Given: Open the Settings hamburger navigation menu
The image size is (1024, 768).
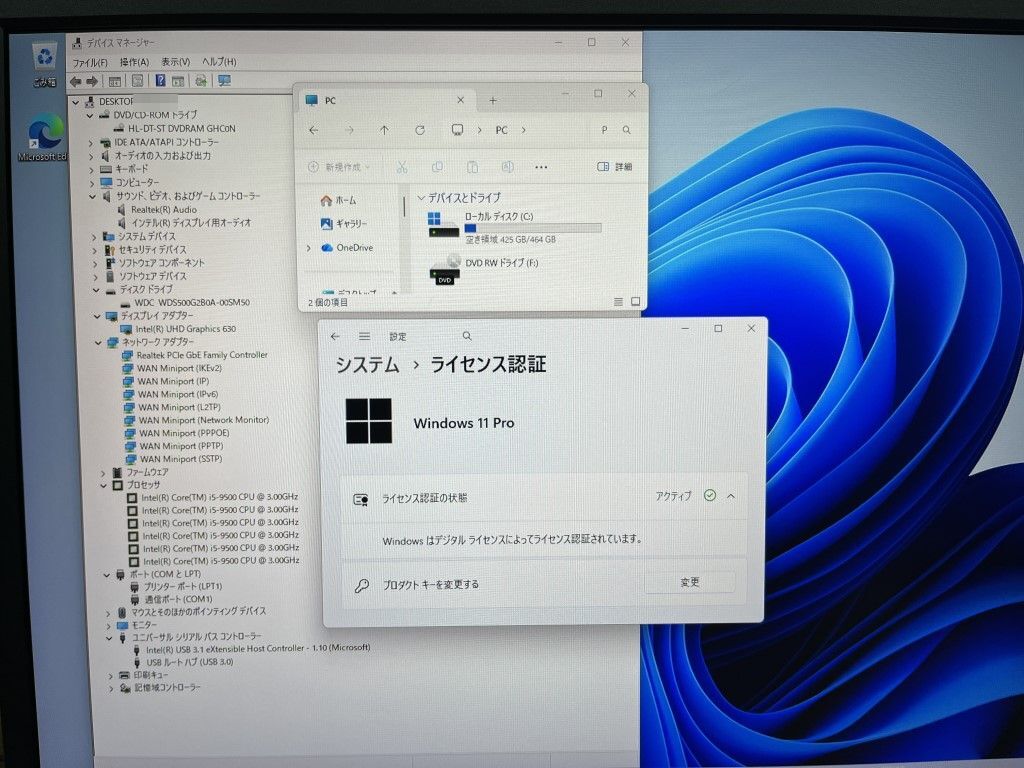Looking at the screenshot, I should [364, 336].
